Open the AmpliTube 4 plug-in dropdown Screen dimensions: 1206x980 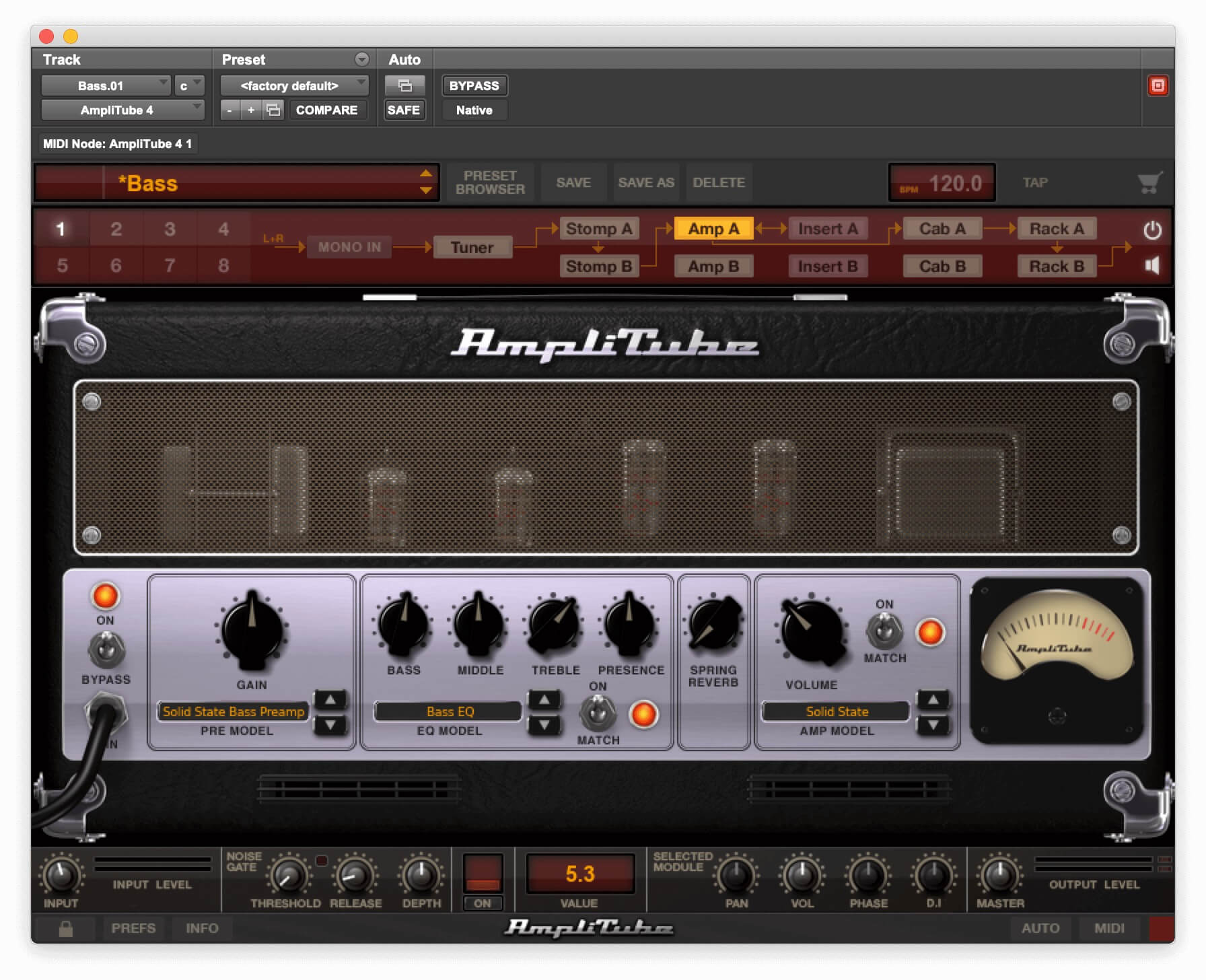click(x=122, y=110)
